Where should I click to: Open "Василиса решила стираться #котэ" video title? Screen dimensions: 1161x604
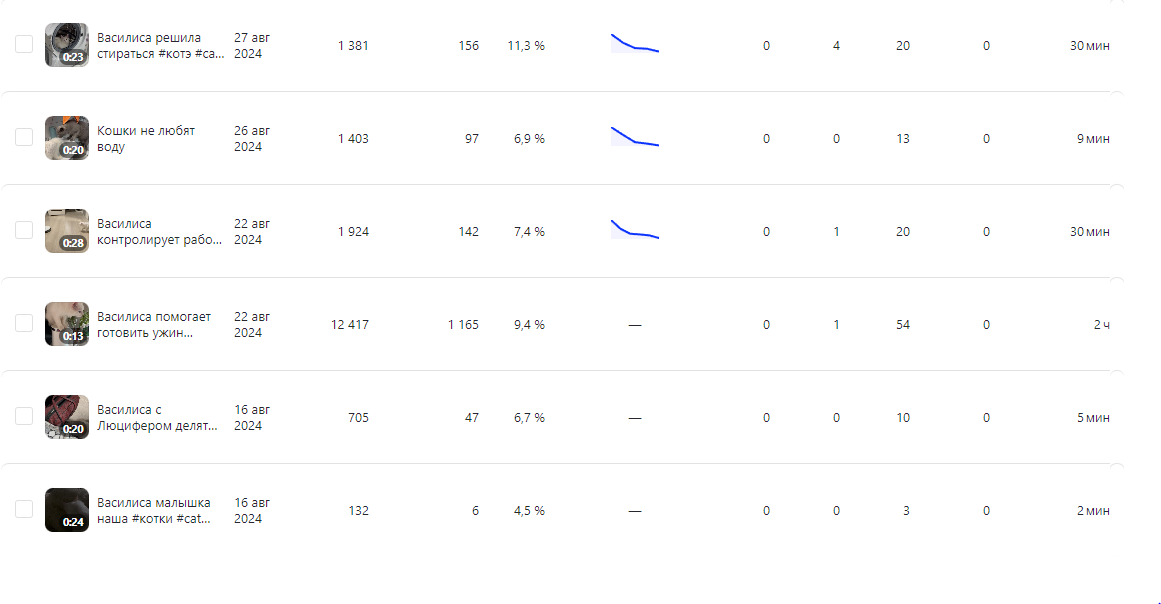pyautogui.click(x=161, y=45)
